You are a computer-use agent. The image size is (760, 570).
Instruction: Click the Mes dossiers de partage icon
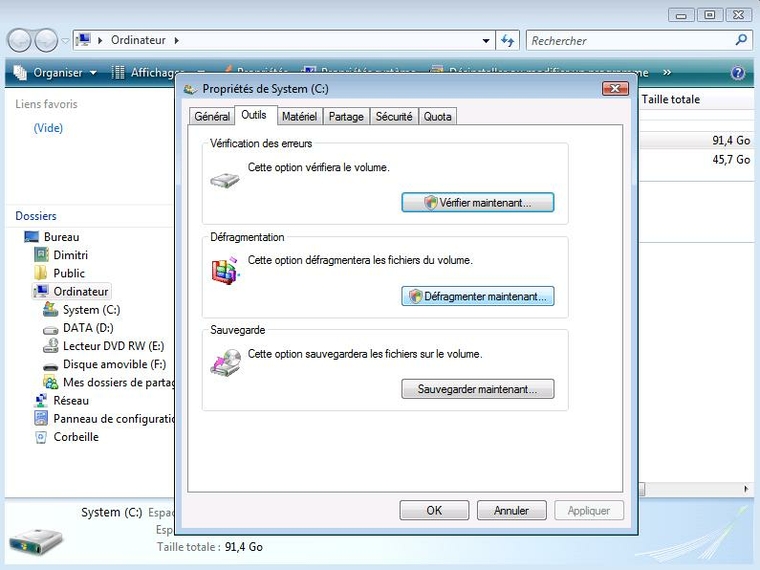pos(50,382)
